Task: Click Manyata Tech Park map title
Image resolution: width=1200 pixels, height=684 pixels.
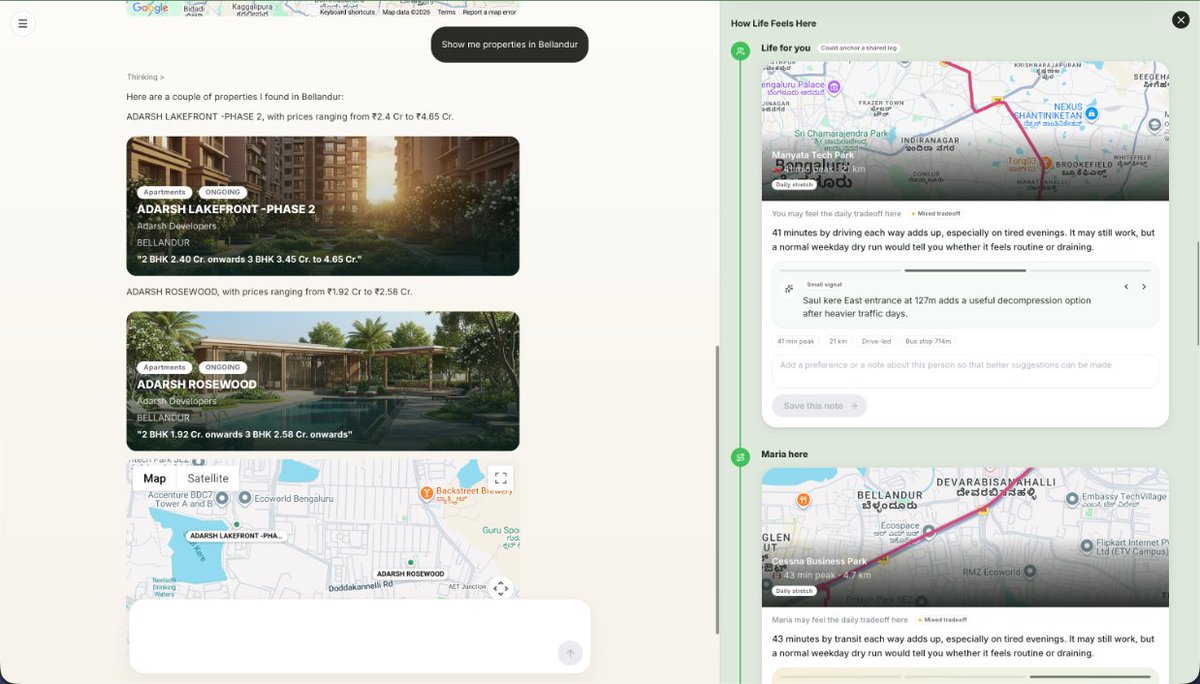Action: (x=813, y=155)
